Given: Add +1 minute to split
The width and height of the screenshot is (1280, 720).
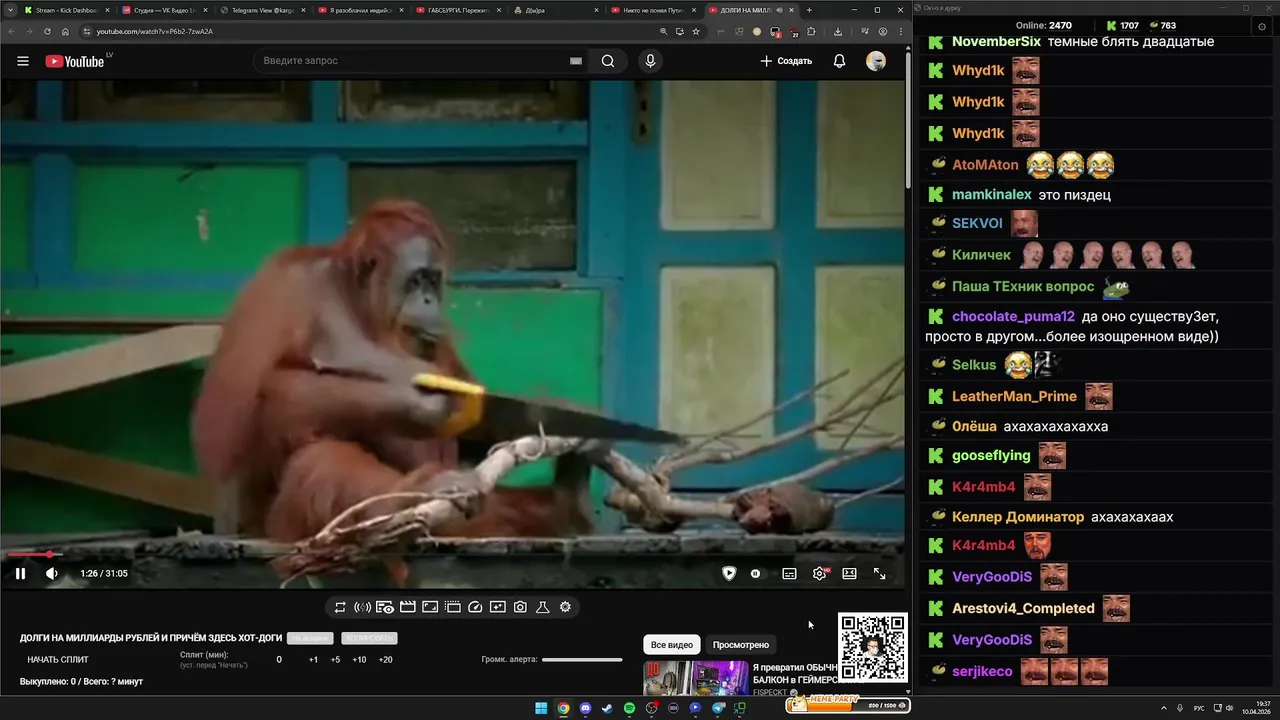Looking at the screenshot, I should tap(313, 660).
